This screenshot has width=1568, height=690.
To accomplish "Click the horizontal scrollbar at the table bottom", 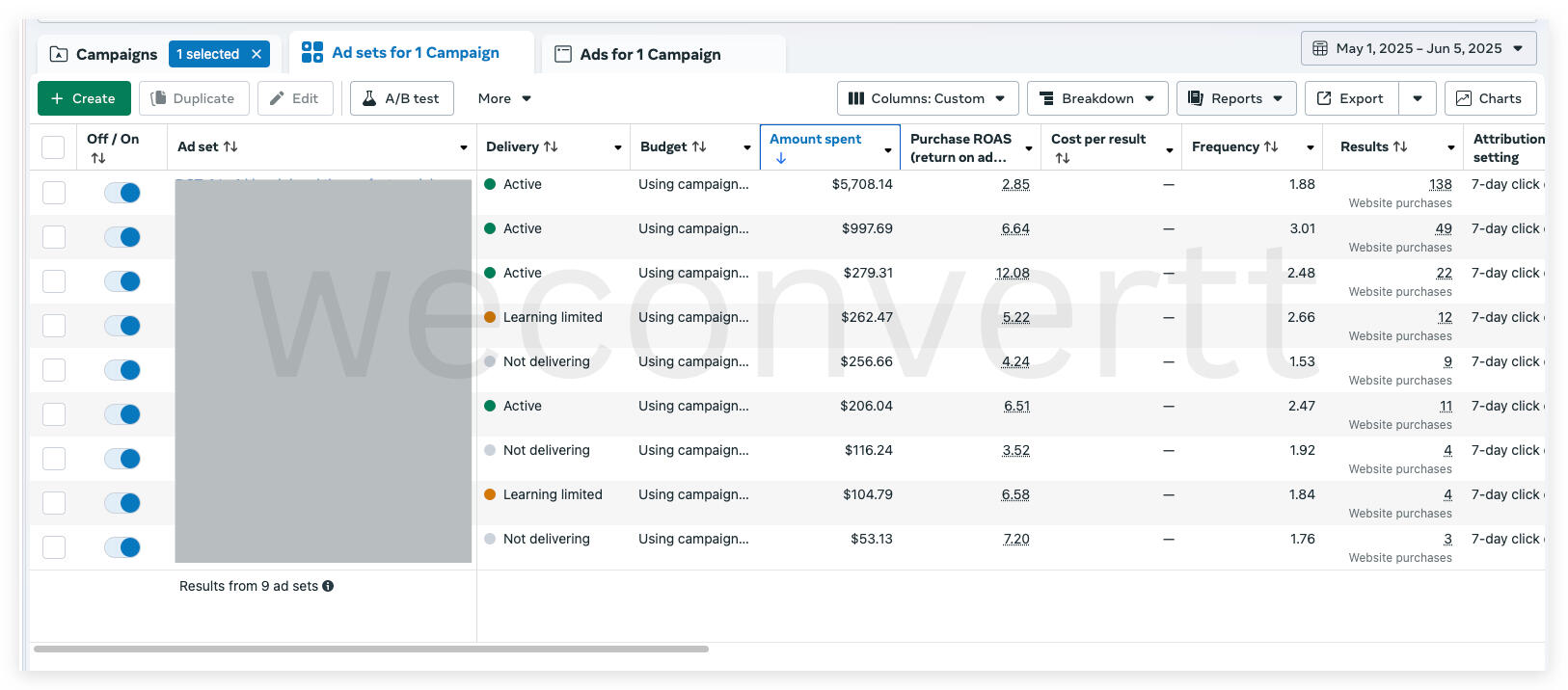I will click(x=371, y=650).
